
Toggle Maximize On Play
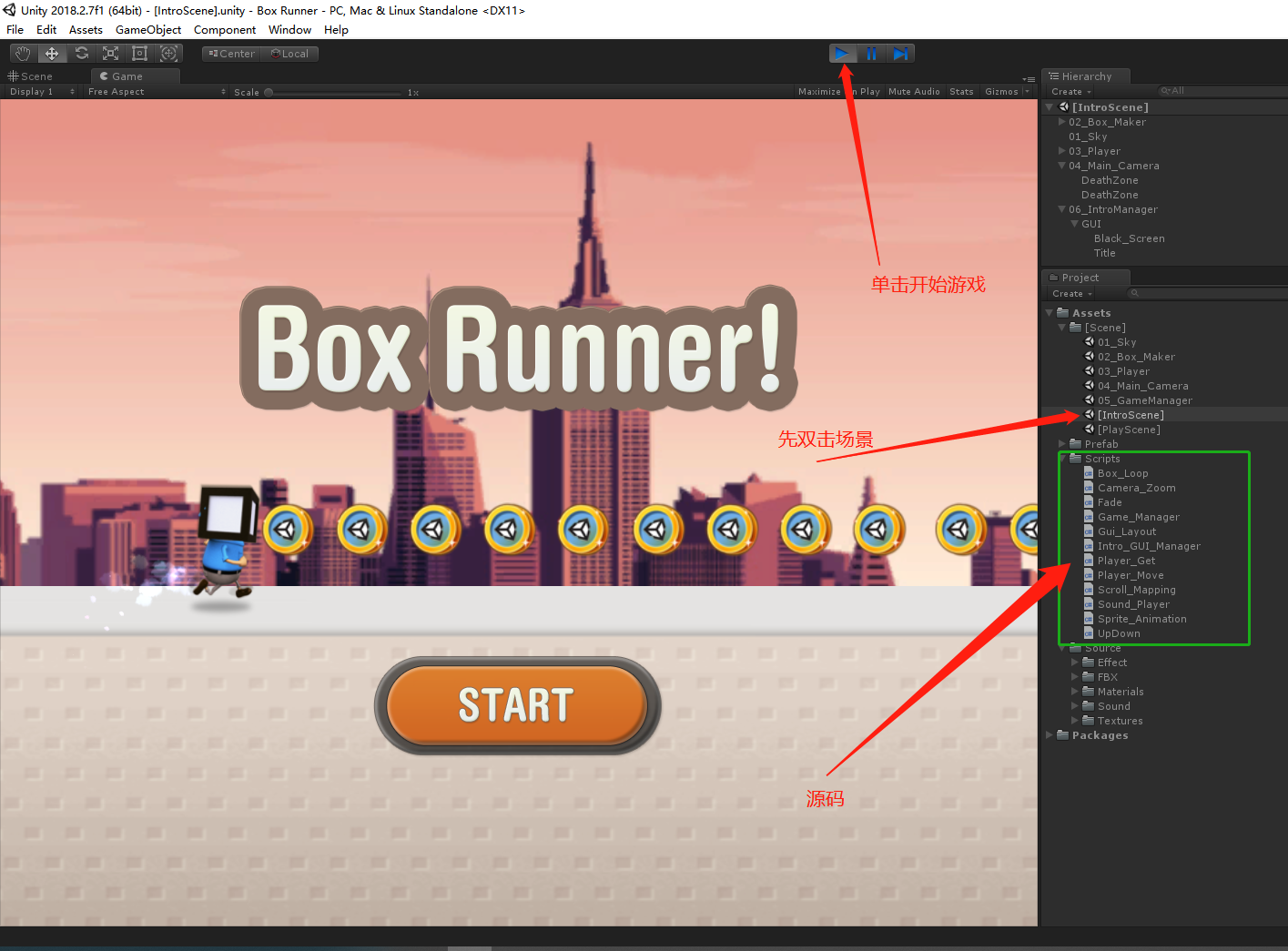point(838,92)
